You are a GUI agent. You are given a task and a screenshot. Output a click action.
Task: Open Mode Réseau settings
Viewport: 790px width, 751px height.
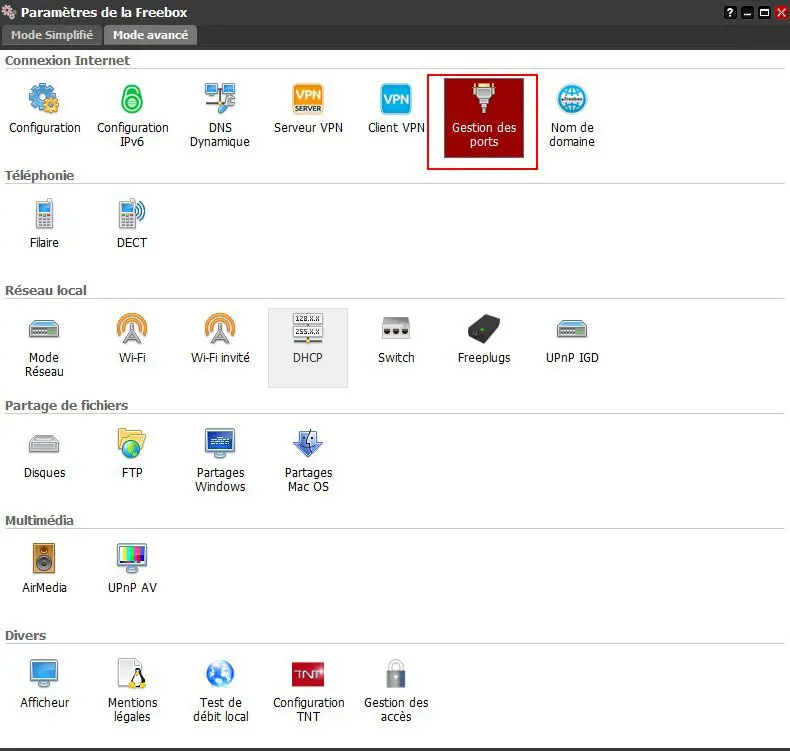[44, 348]
